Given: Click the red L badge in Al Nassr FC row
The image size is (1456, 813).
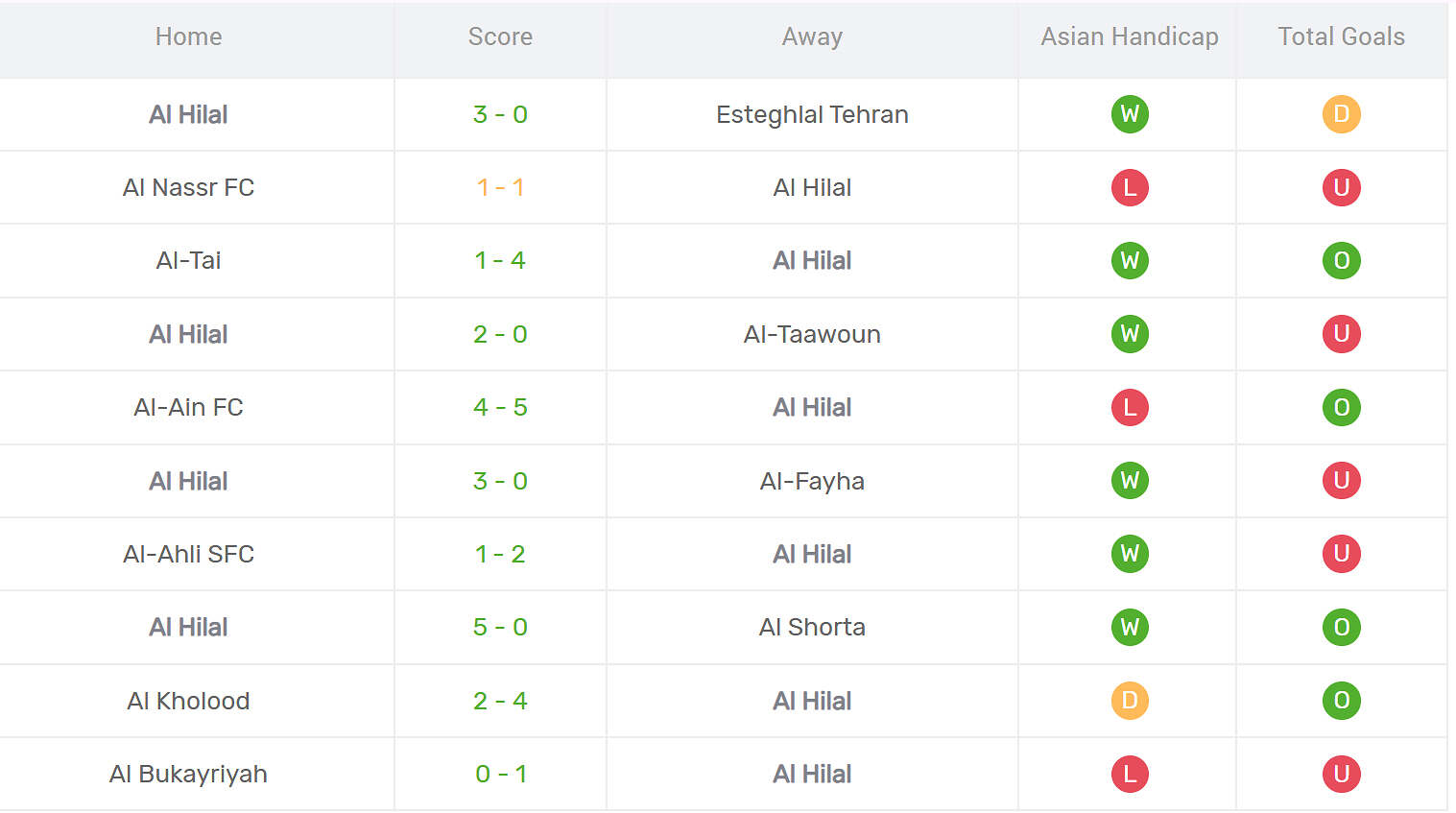Looking at the screenshot, I should [x=1130, y=187].
